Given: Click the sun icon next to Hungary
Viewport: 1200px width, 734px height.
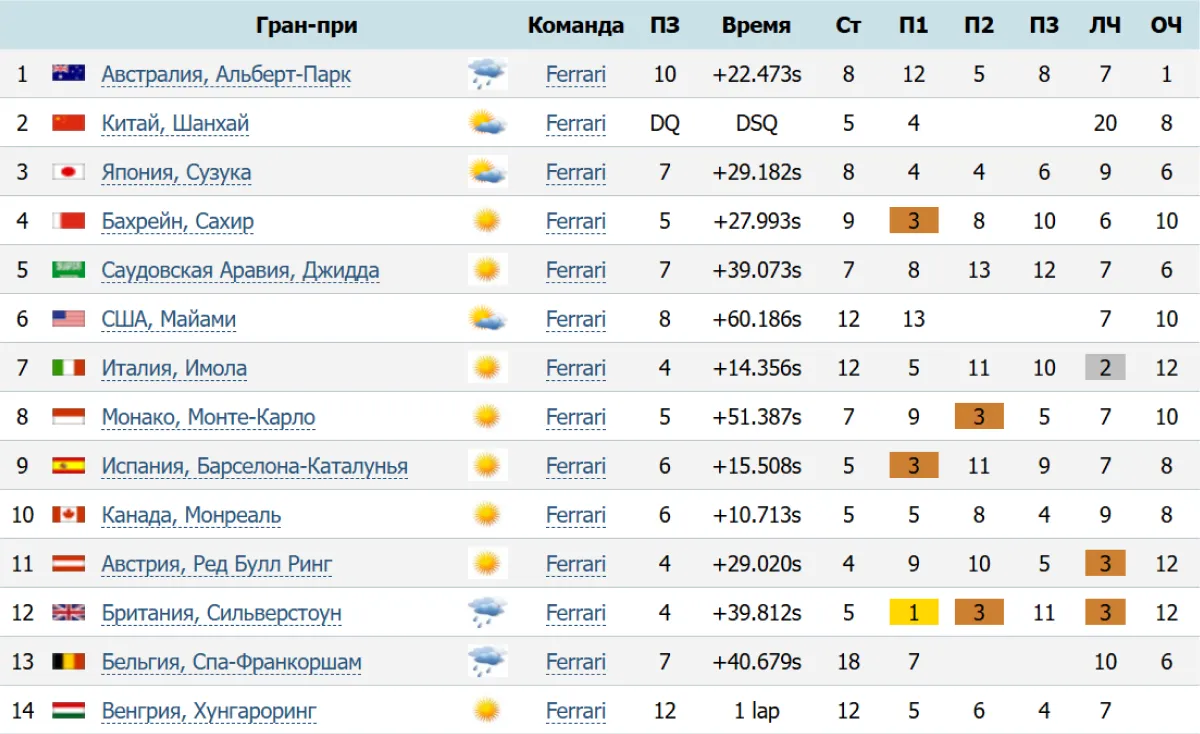Looking at the screenshot, I should coord(487,710).
